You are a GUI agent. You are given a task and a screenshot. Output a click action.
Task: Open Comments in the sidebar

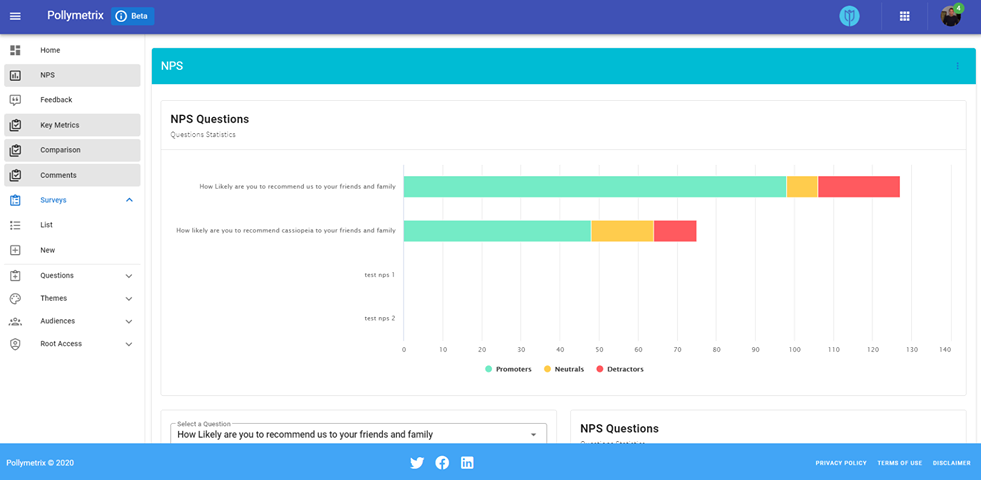72,175
